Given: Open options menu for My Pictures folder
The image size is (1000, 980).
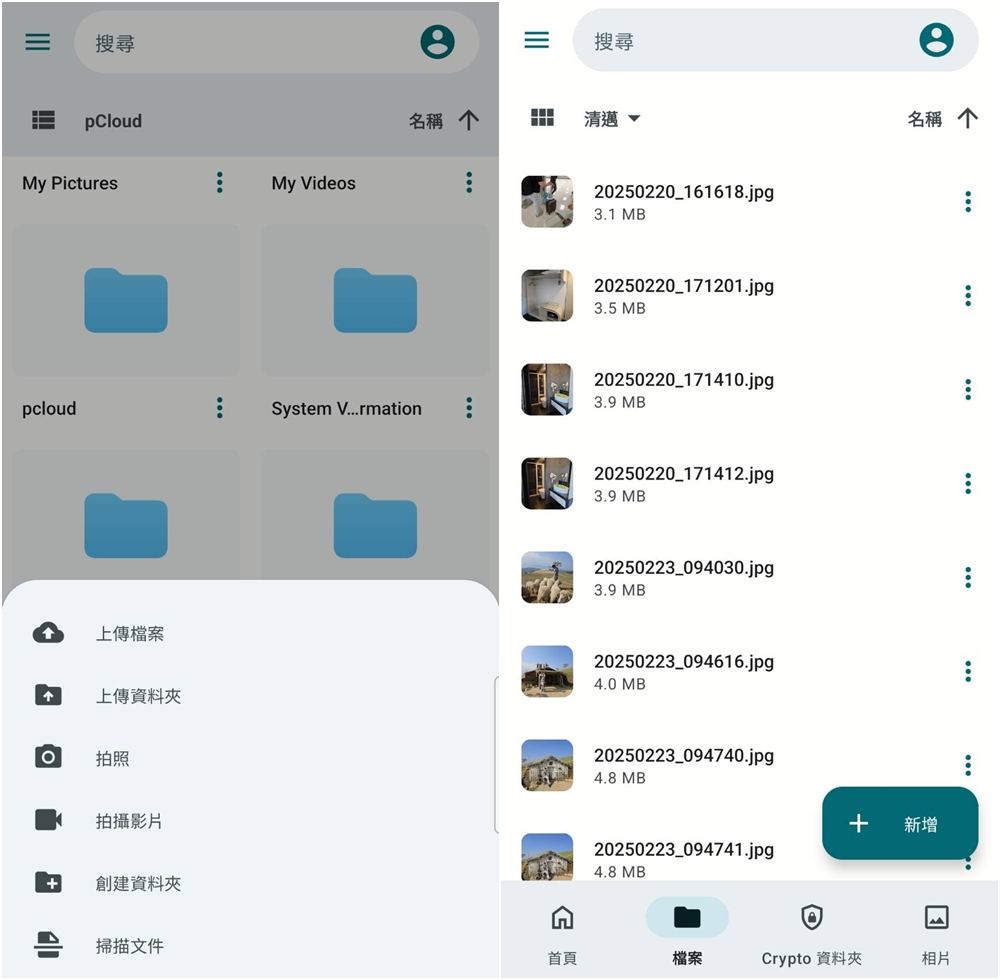Looking at the screenshot, I should point(219,183).
